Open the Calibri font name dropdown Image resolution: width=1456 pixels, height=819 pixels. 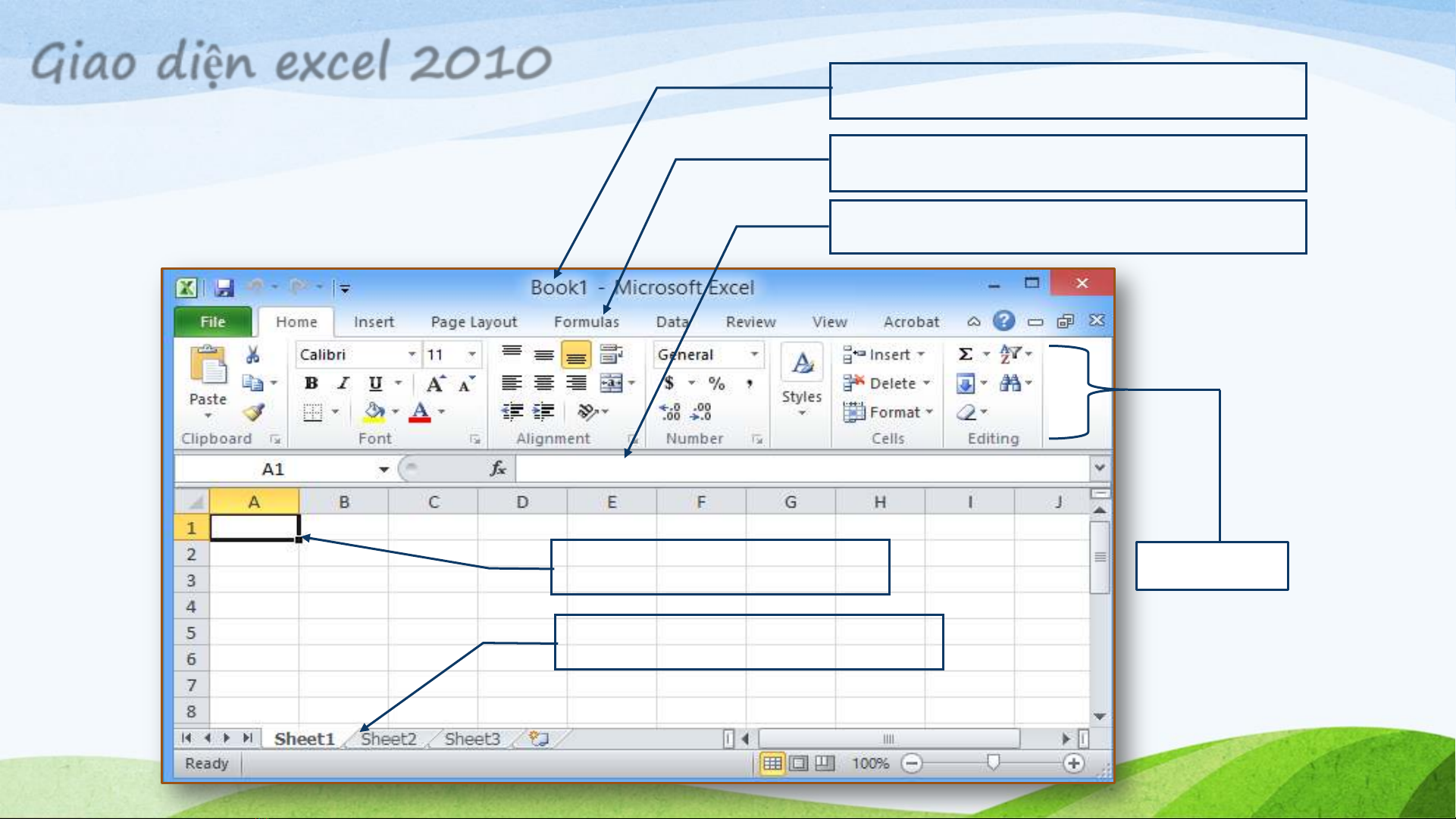[412, 355]
